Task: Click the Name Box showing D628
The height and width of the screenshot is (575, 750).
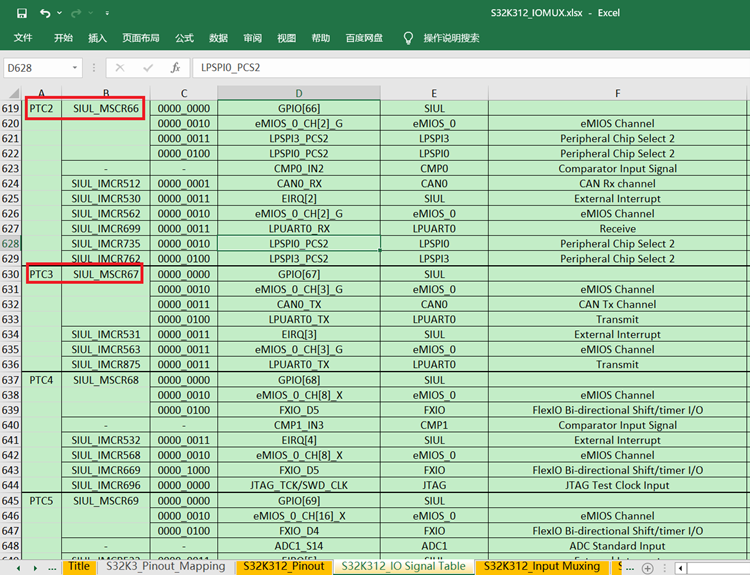Action: tap(37, 68)
